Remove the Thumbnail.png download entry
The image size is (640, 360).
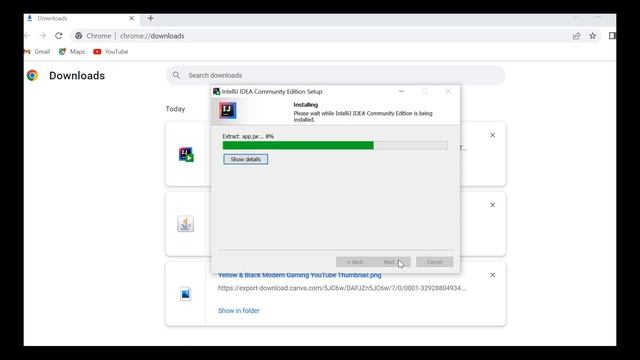click(x=493, y=275)
